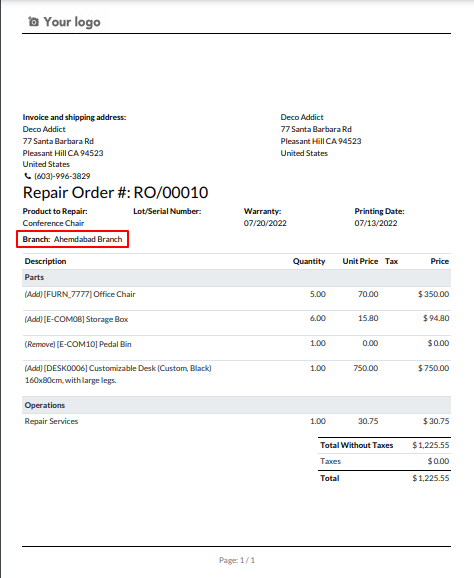Screen dimensions: 474x578
Task: Click the 'Tax' column header
Action: (391, 261)
